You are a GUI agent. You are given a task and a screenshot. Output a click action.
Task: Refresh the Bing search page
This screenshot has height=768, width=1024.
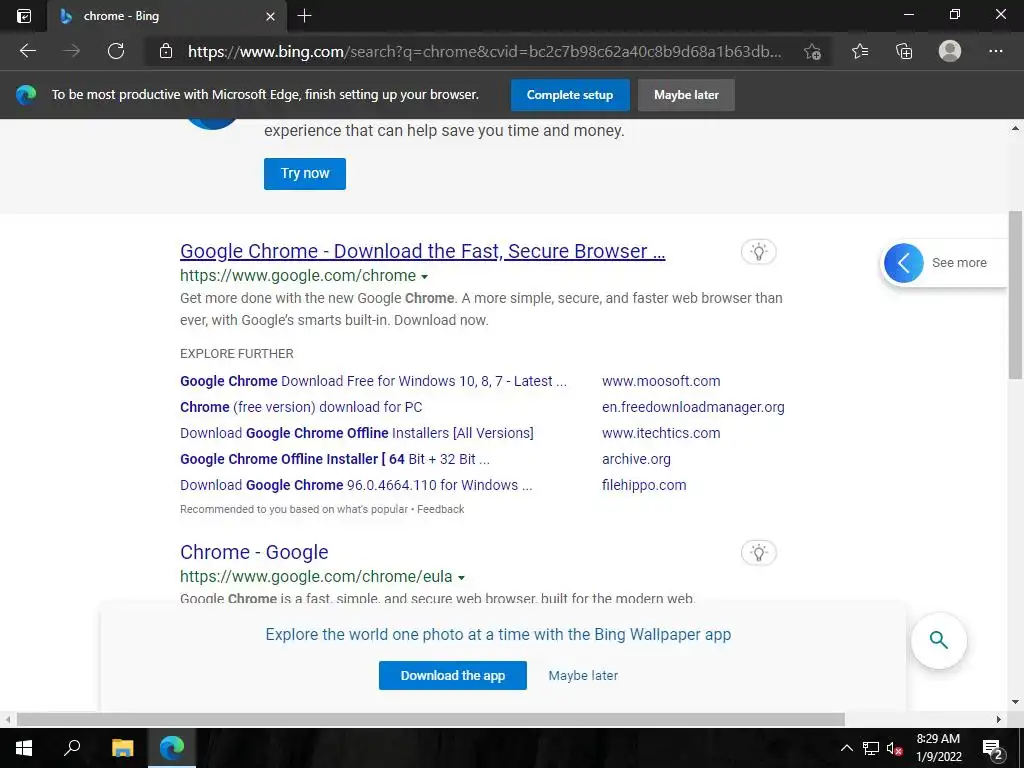(x=116, y=51)
